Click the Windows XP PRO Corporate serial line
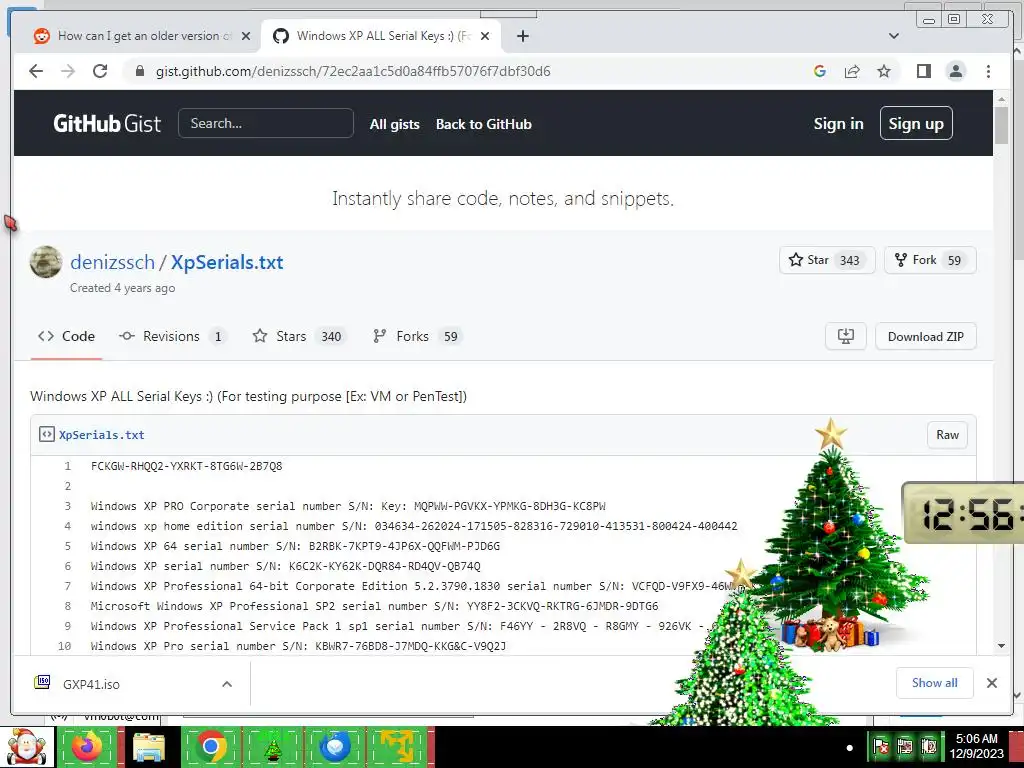This screenshot has width=1024, height=768. [348, 506]
